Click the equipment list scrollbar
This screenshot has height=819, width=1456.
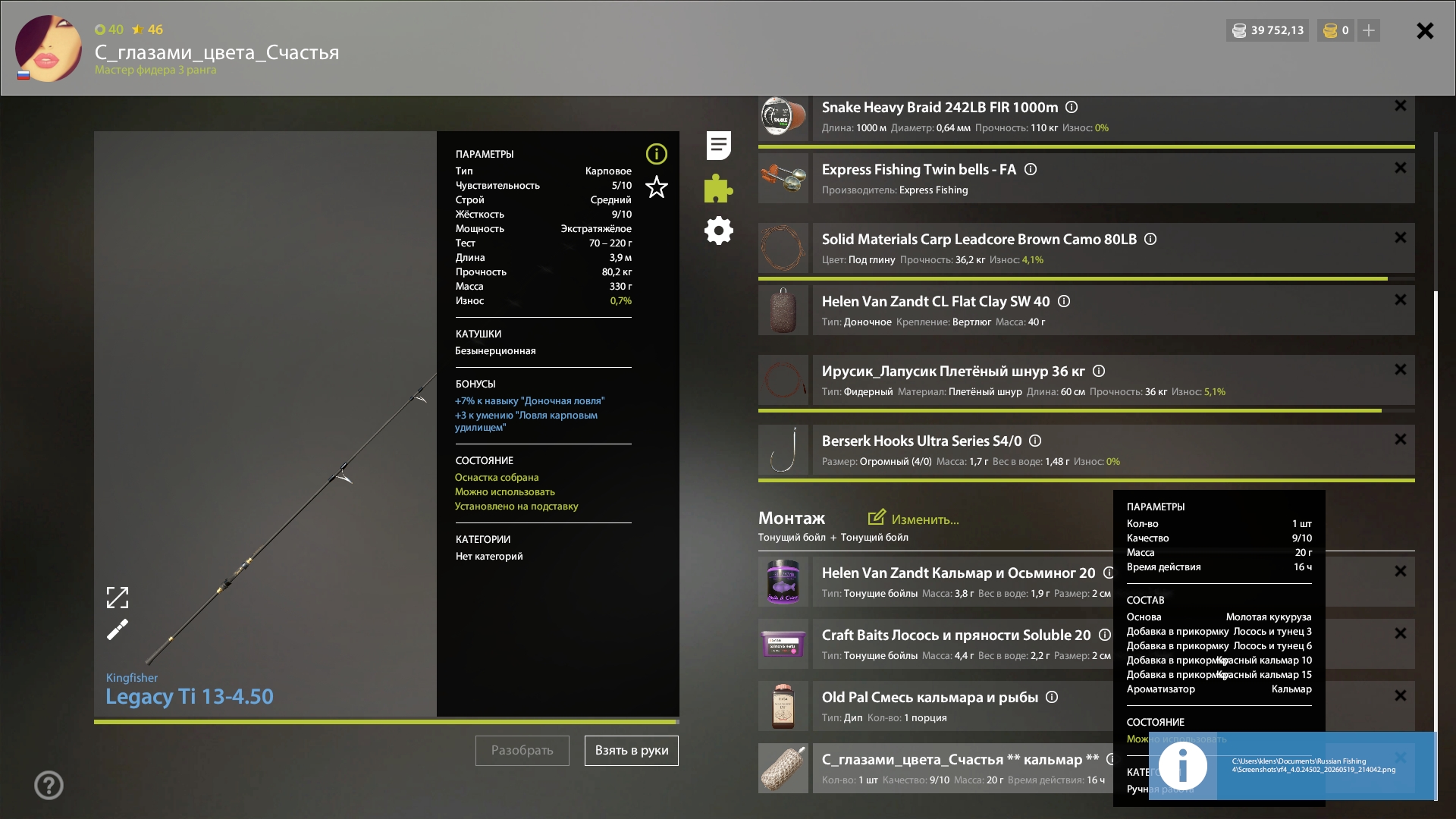(x=1436, y=544)
